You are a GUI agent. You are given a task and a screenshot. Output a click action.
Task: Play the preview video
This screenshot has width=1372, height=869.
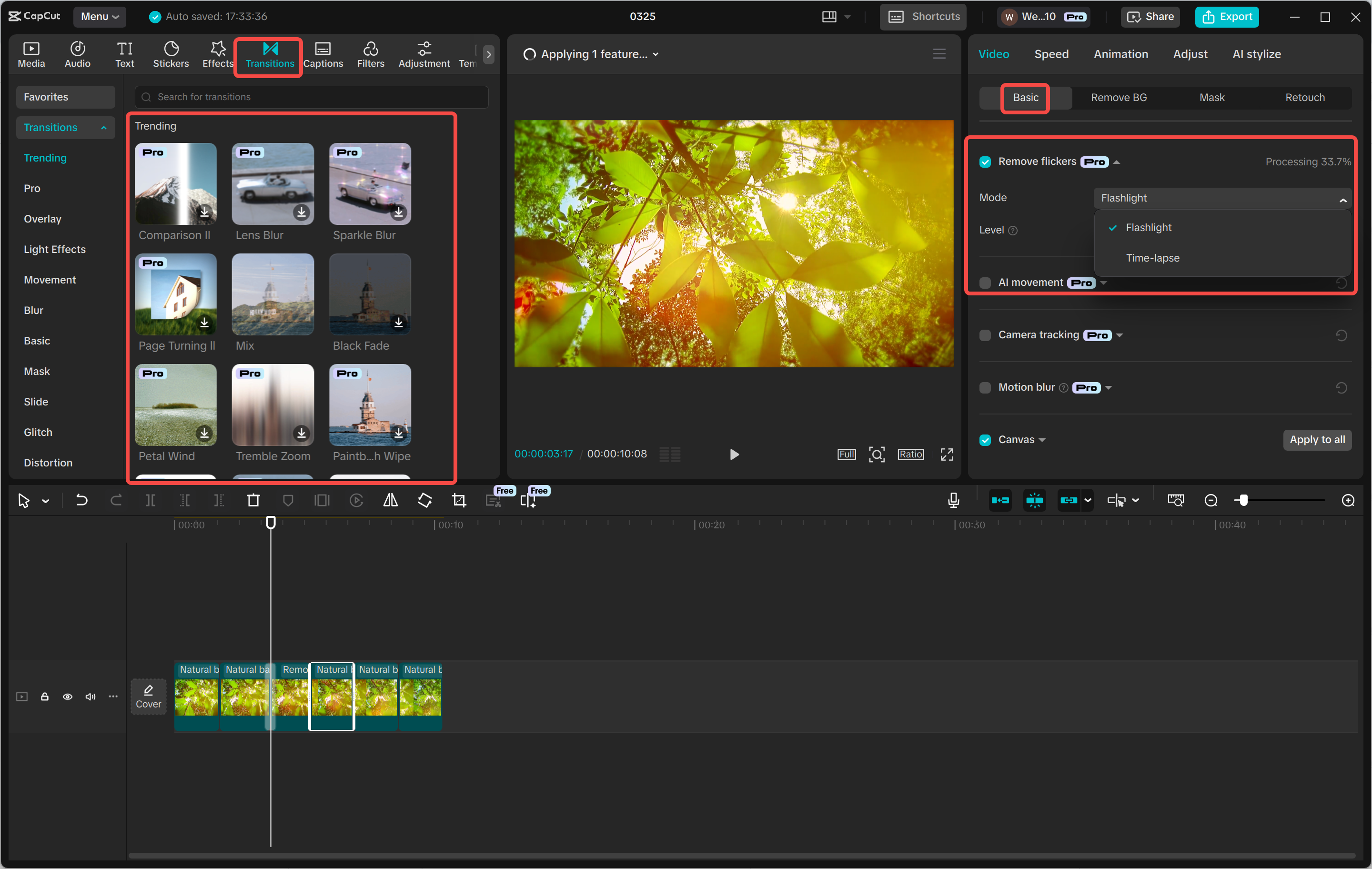click(734, 454)
